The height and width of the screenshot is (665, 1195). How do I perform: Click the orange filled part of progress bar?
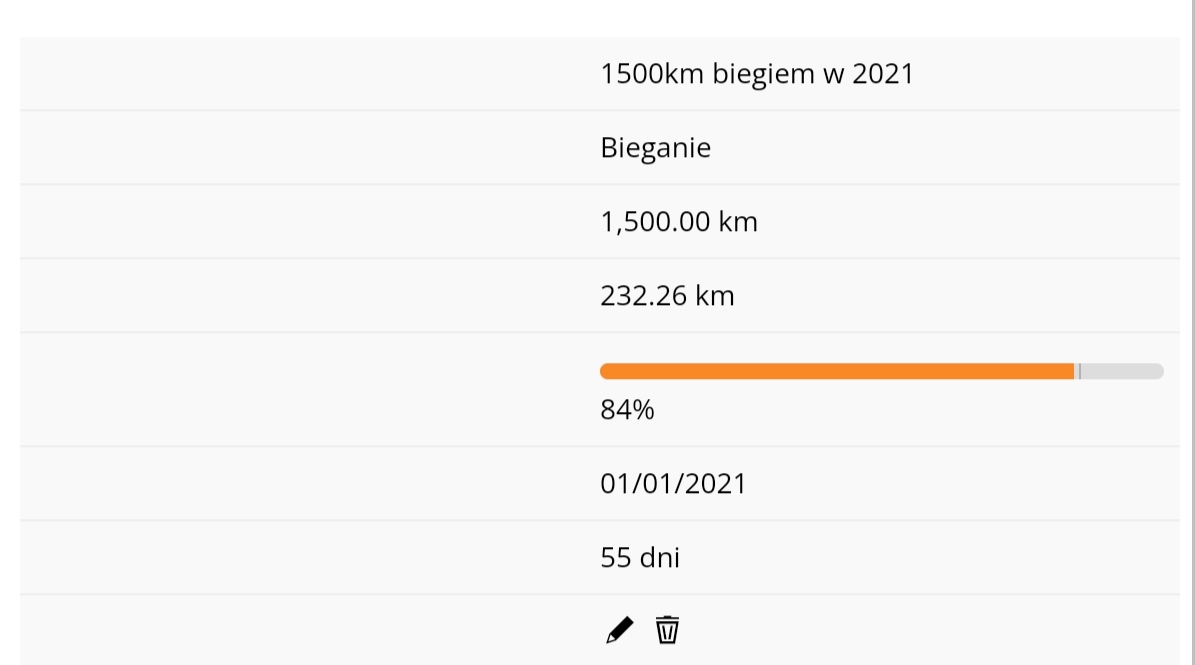[837, 371]
